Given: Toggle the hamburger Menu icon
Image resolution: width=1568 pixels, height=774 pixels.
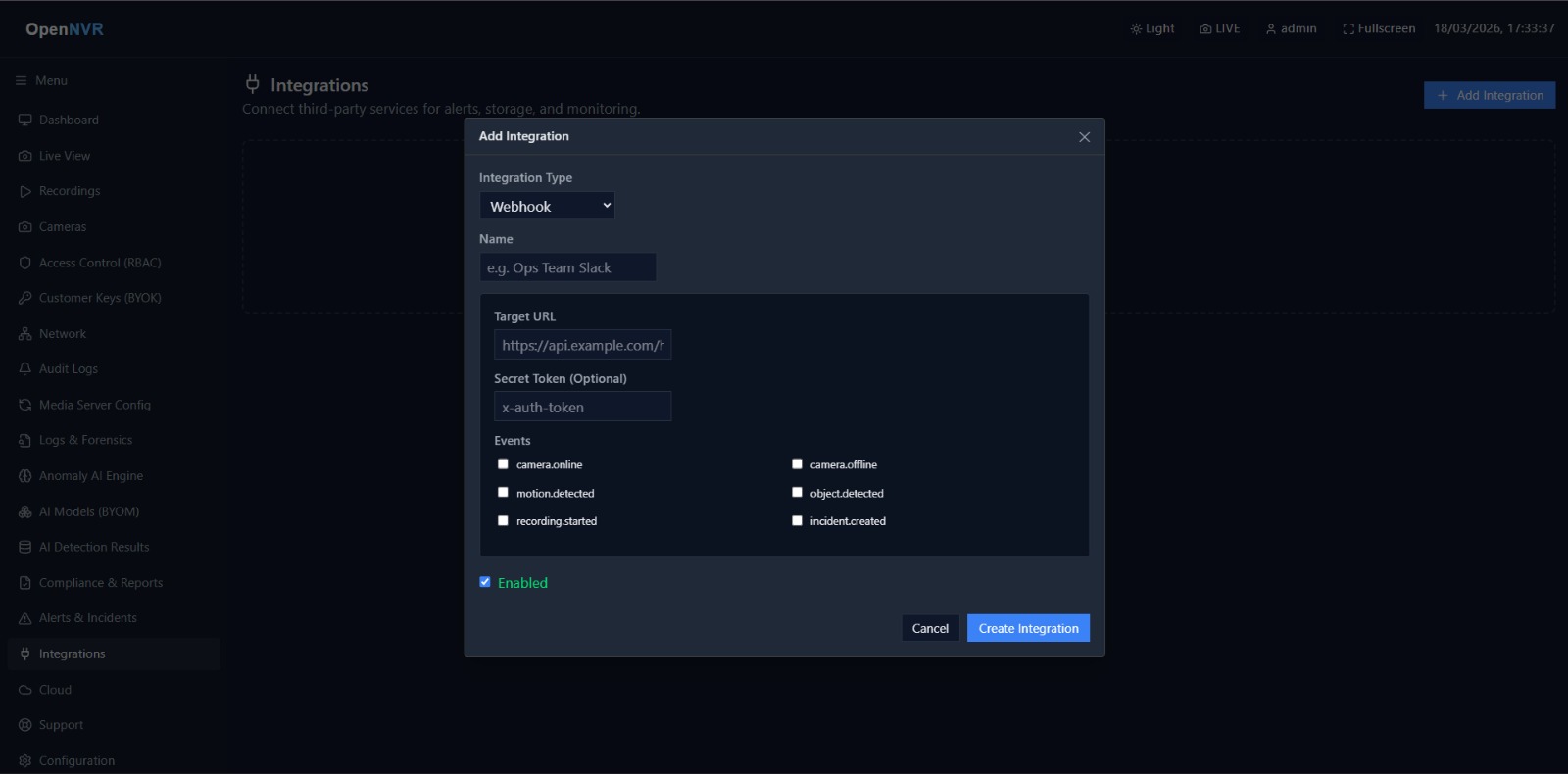Looking at the screenshot, I should (22, 81).
